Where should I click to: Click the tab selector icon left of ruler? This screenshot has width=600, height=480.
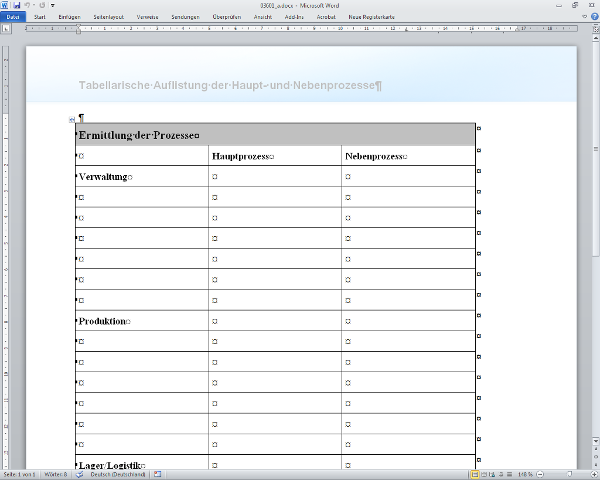6,29
